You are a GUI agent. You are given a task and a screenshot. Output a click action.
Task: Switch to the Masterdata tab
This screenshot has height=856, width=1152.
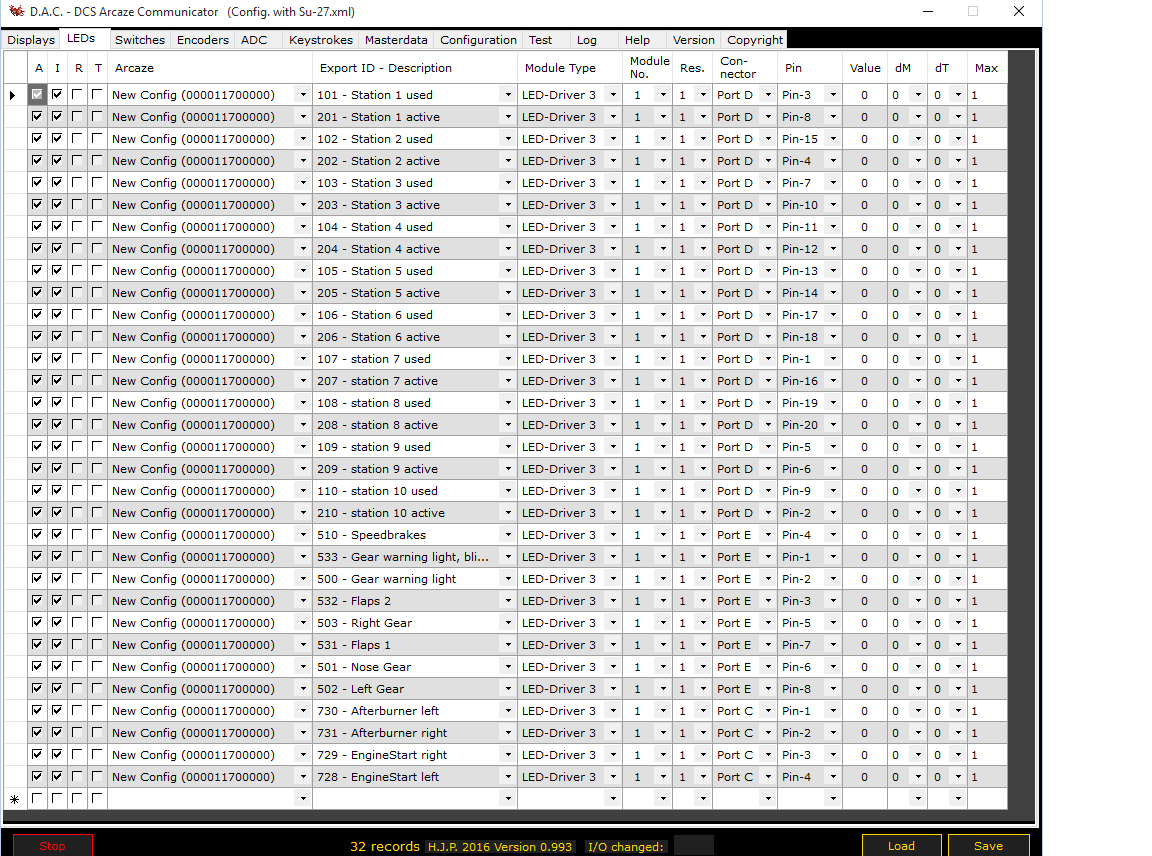(396, 40)
